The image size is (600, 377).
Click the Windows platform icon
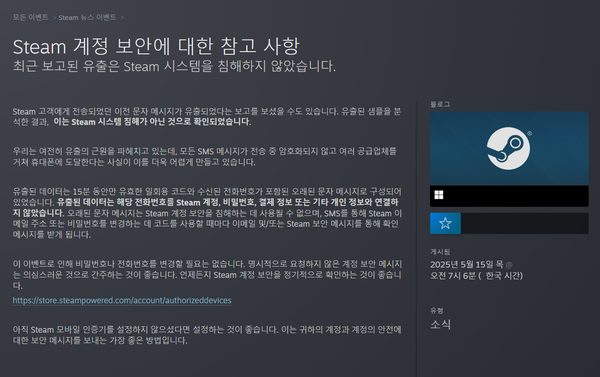(x=439, y=195)
